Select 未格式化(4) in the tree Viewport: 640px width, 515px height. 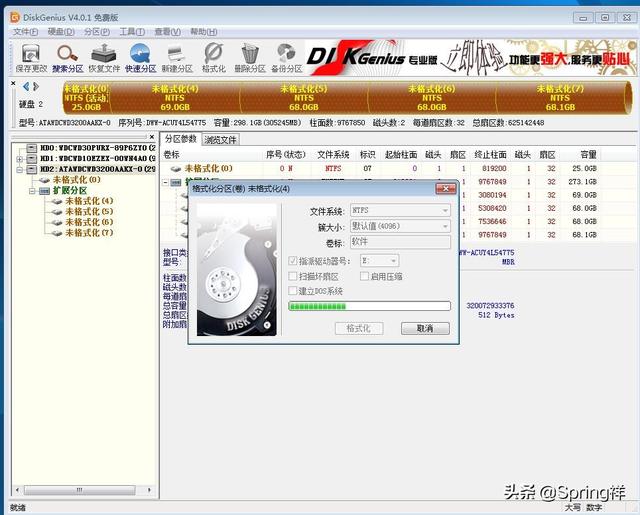pos(89,201)
